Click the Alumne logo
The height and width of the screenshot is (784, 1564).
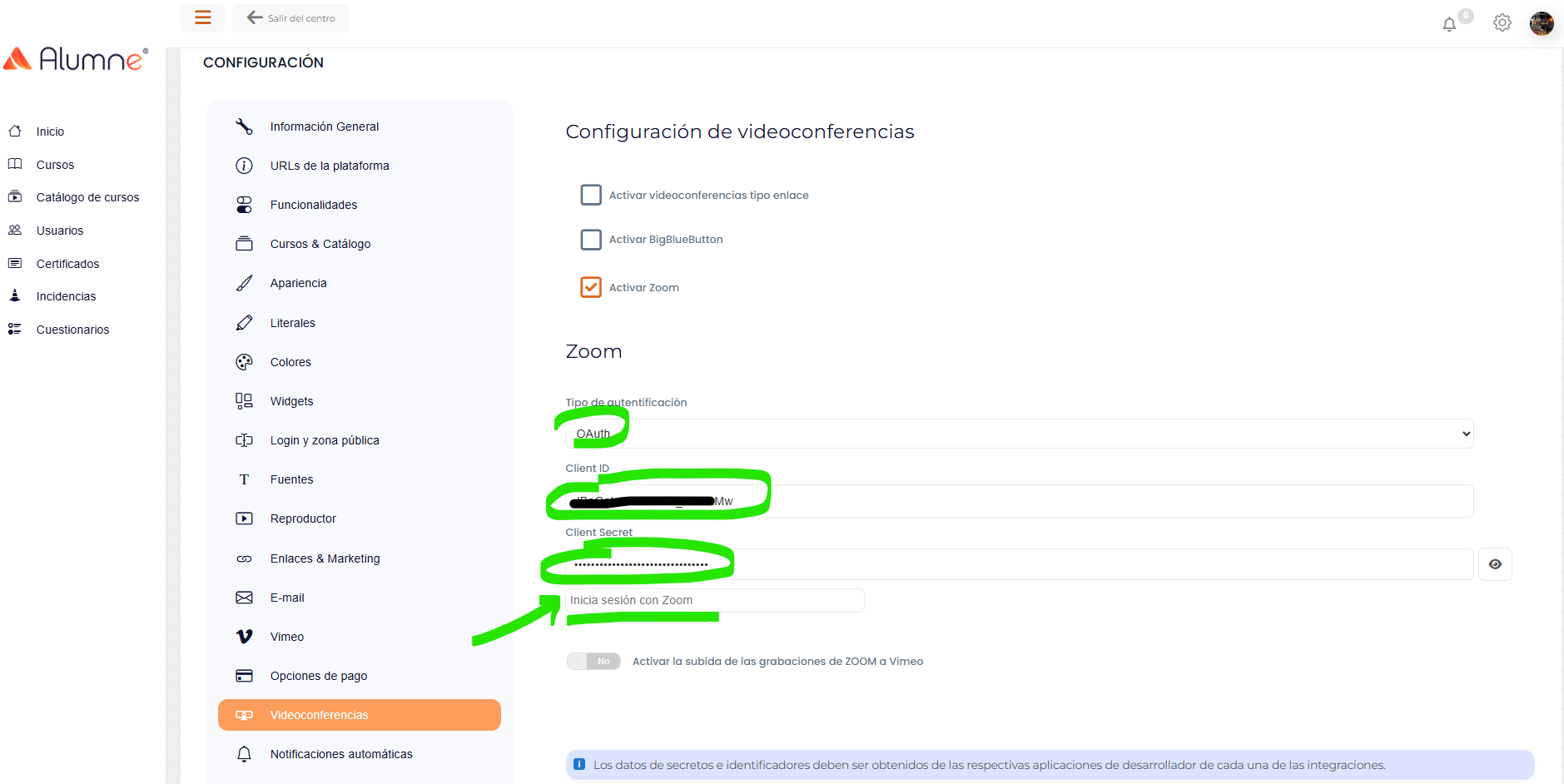coord(76,59)
